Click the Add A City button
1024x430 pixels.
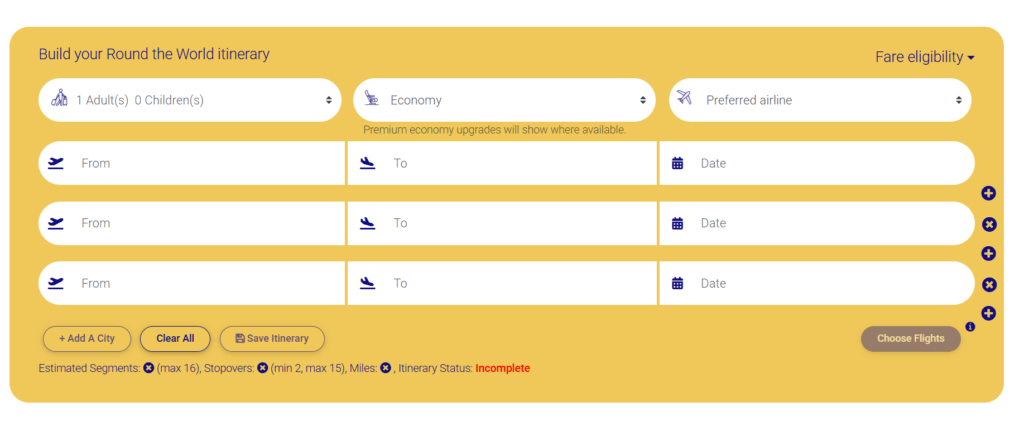(87, 339)
